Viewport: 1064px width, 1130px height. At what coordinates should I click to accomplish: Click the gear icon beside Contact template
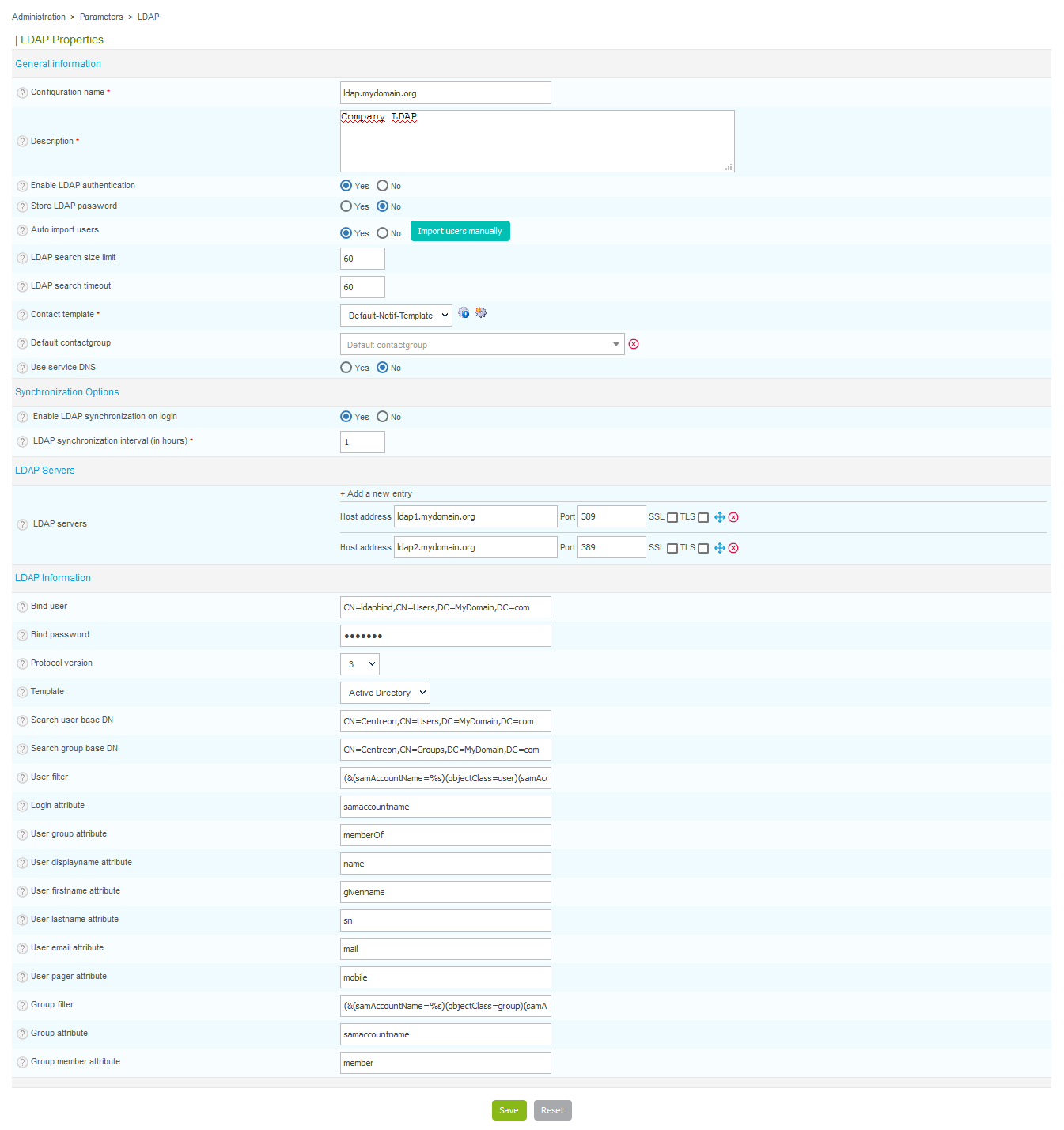481,313
